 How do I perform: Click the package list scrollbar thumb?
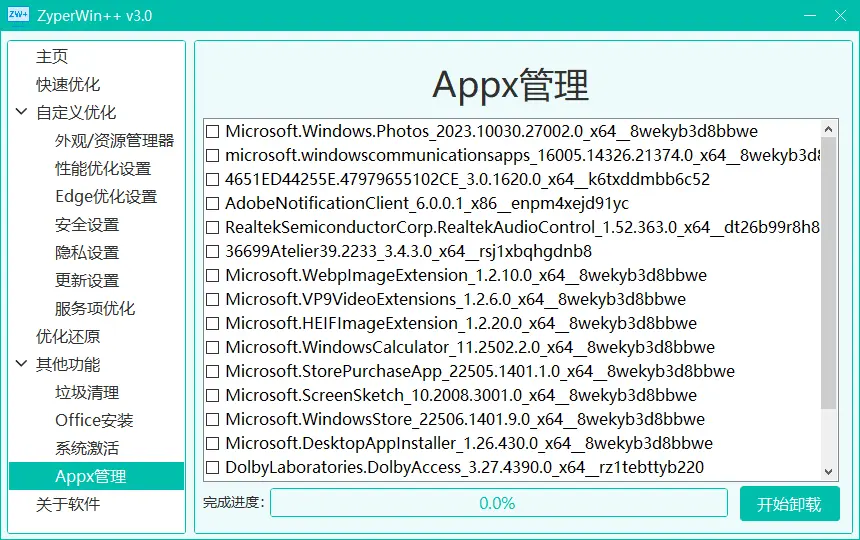828,273
